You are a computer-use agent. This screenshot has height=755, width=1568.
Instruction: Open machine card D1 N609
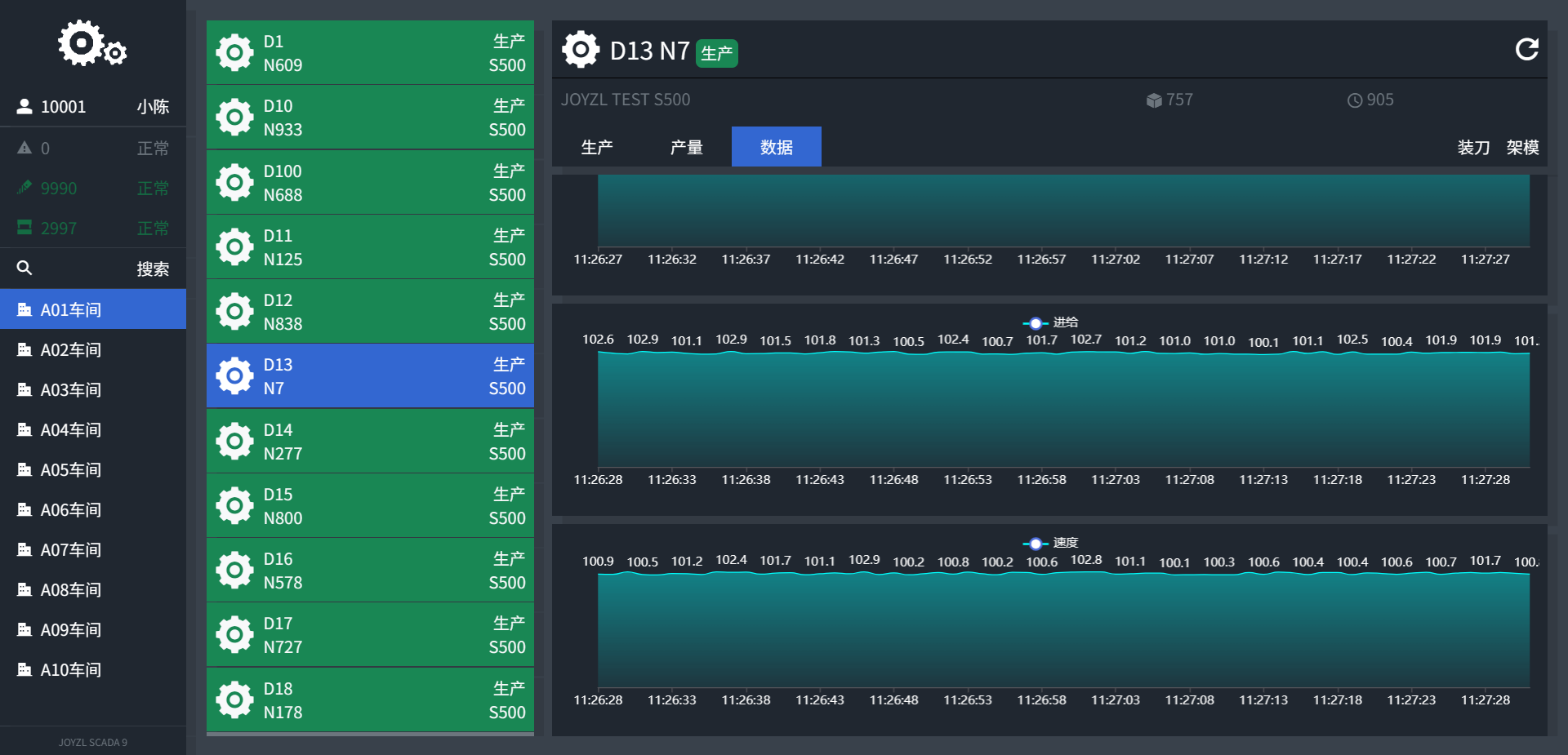(370, 53)
